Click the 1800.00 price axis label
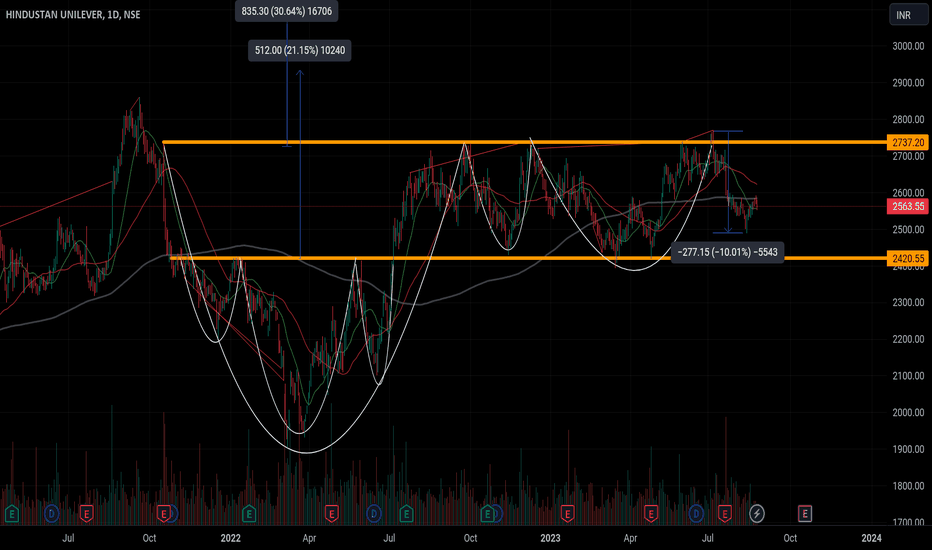Screen dimensions: 932x550 point(908,486)
